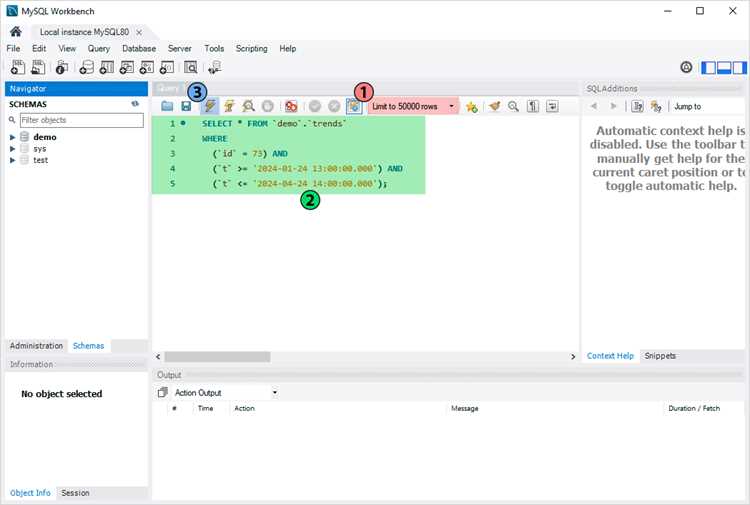Create a new schema icon
This screenshot has width=750, height=505.
click(x=87, y=67)
